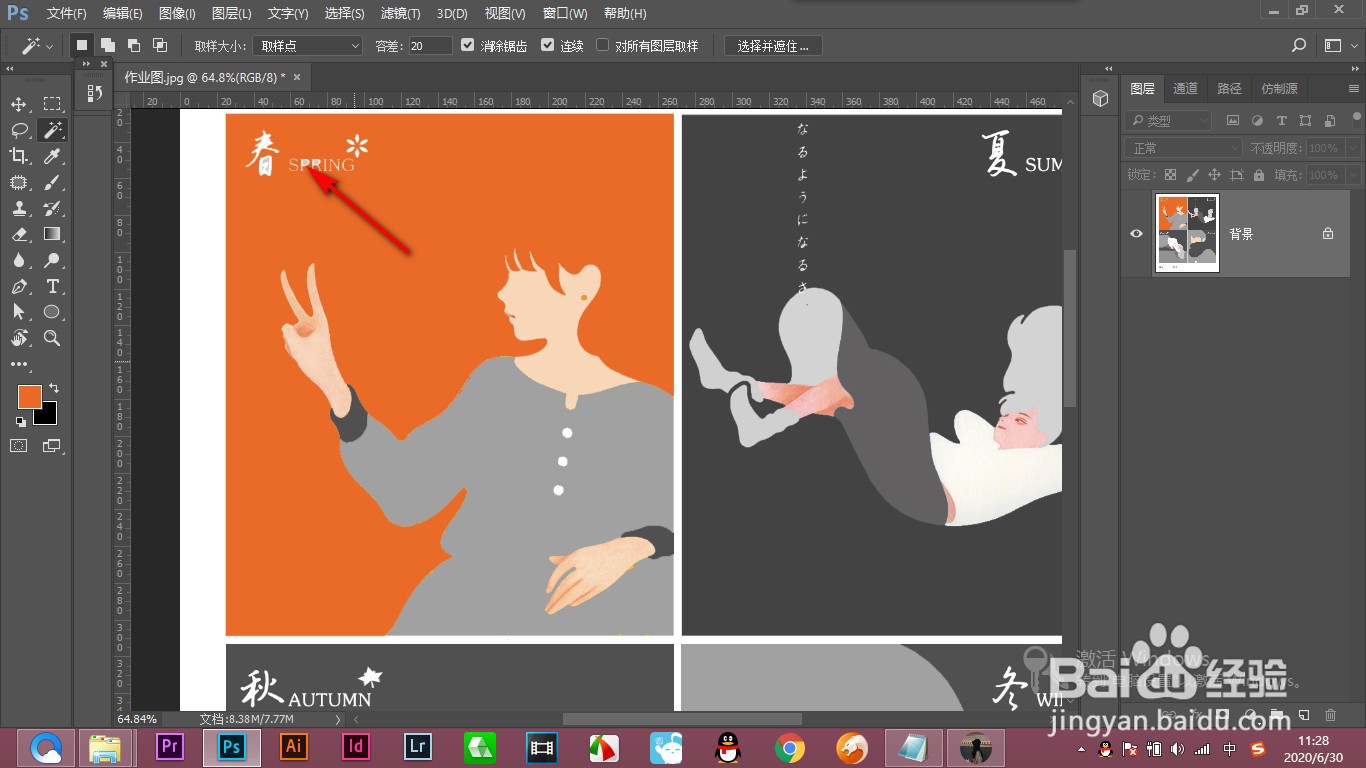Image resolution: width=1366 pixels, height=768 pixels.
Task: Enable 对所有图层取样
Action: [603, 44]
